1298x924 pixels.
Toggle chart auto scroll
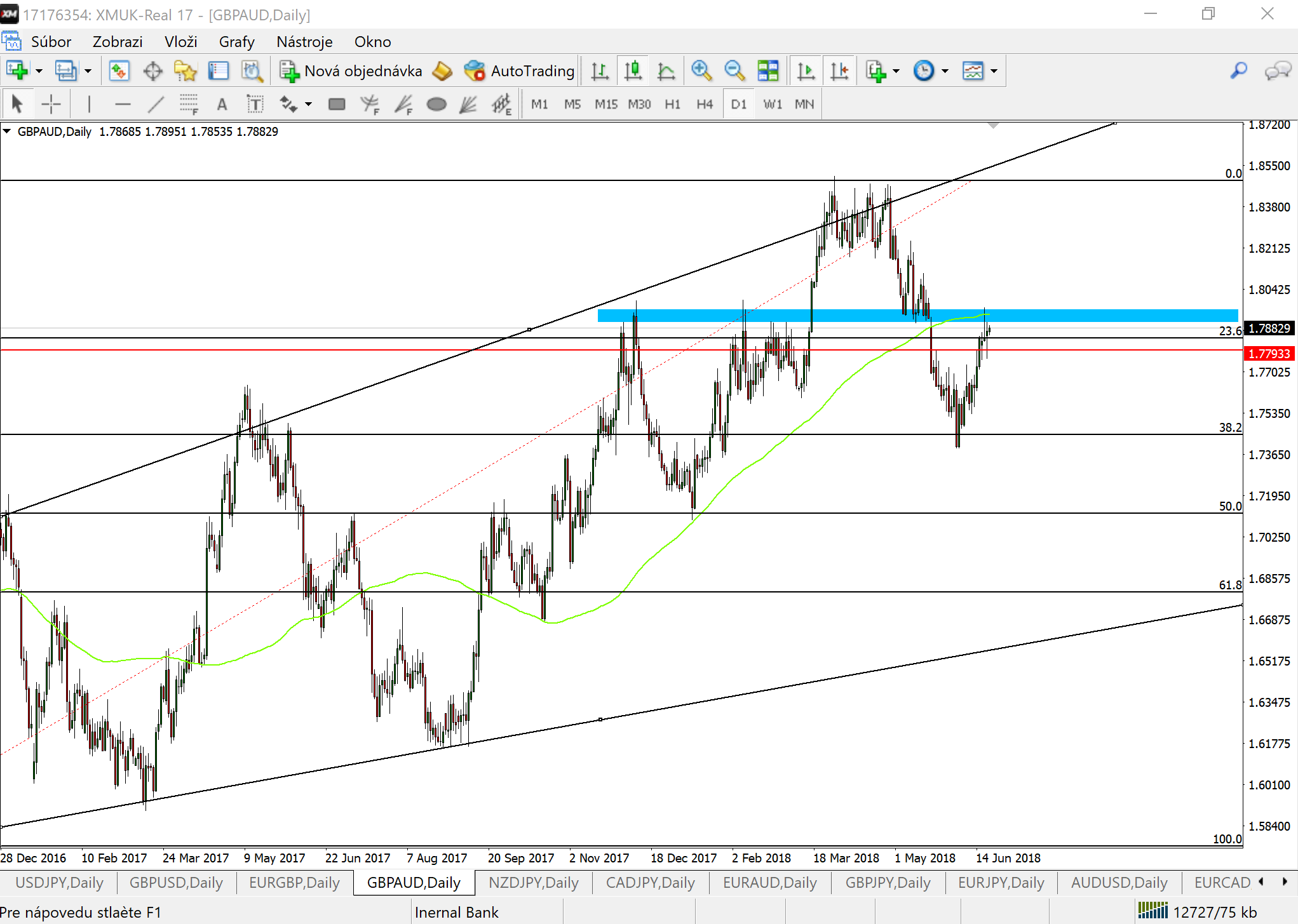[806, 70]
